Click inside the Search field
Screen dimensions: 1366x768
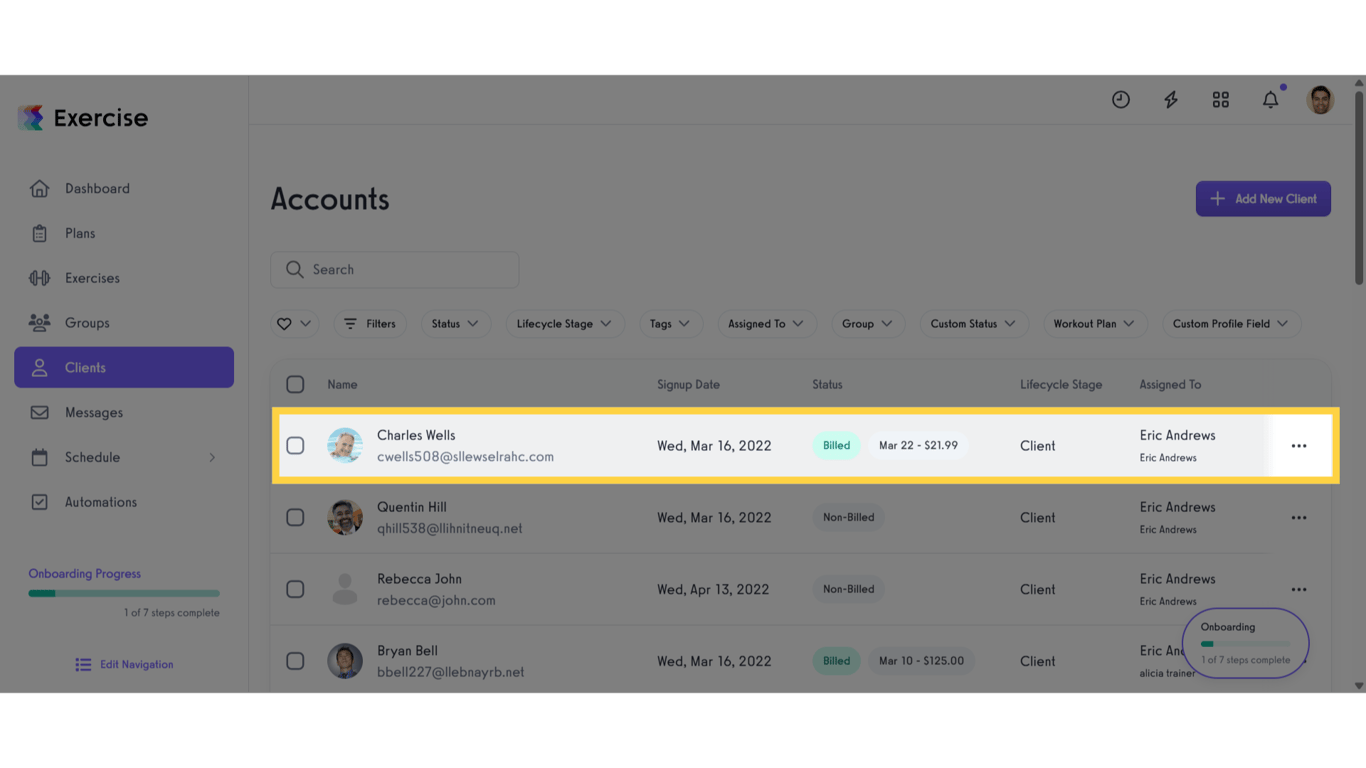pos(394,269)
